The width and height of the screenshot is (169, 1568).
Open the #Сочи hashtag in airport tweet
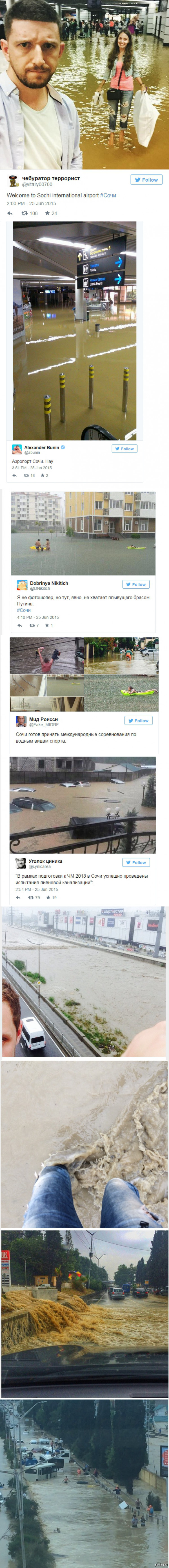click(x=108, y=195)
